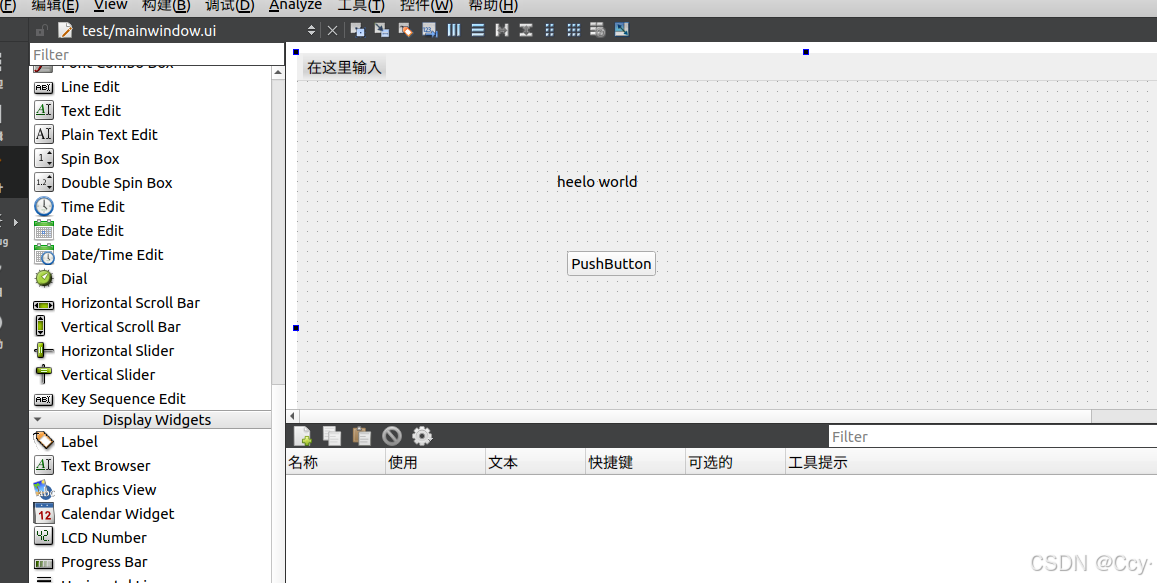
Task: Click the Break Layout icon
Action: (x=598, y=30)
